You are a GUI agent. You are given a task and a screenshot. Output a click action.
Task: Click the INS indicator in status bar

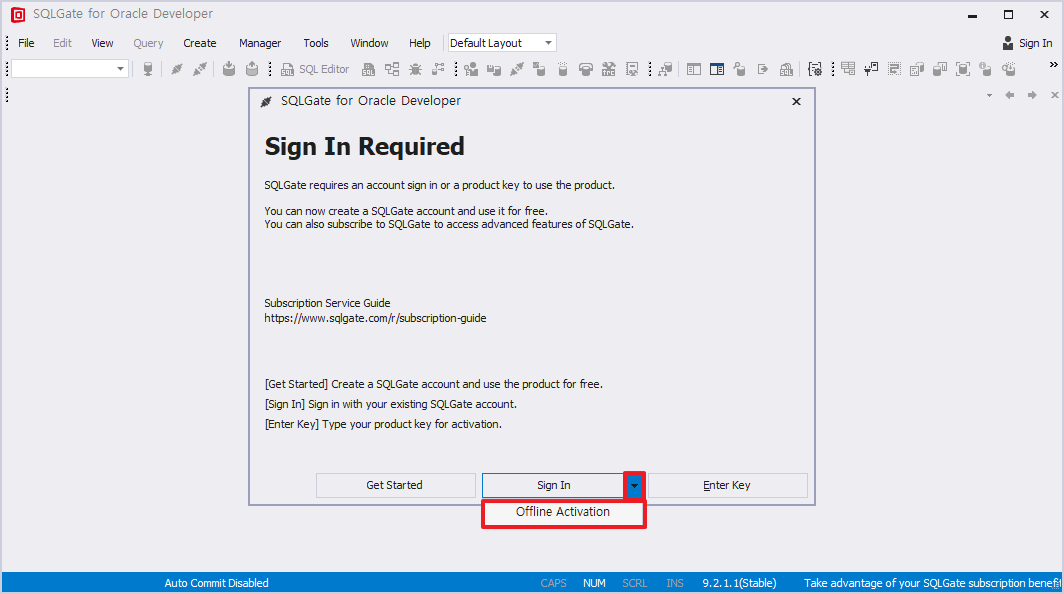674,583
